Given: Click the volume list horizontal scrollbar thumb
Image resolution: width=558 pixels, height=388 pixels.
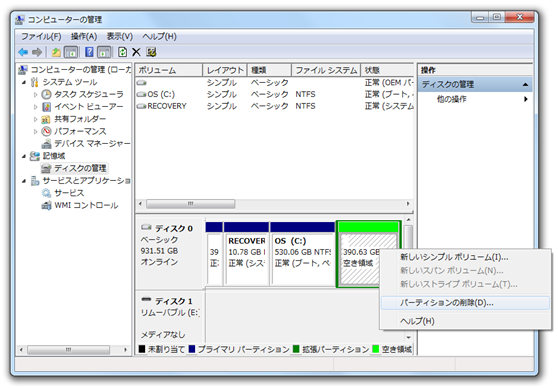Looking at the screenshot, I should pos(191,204).
